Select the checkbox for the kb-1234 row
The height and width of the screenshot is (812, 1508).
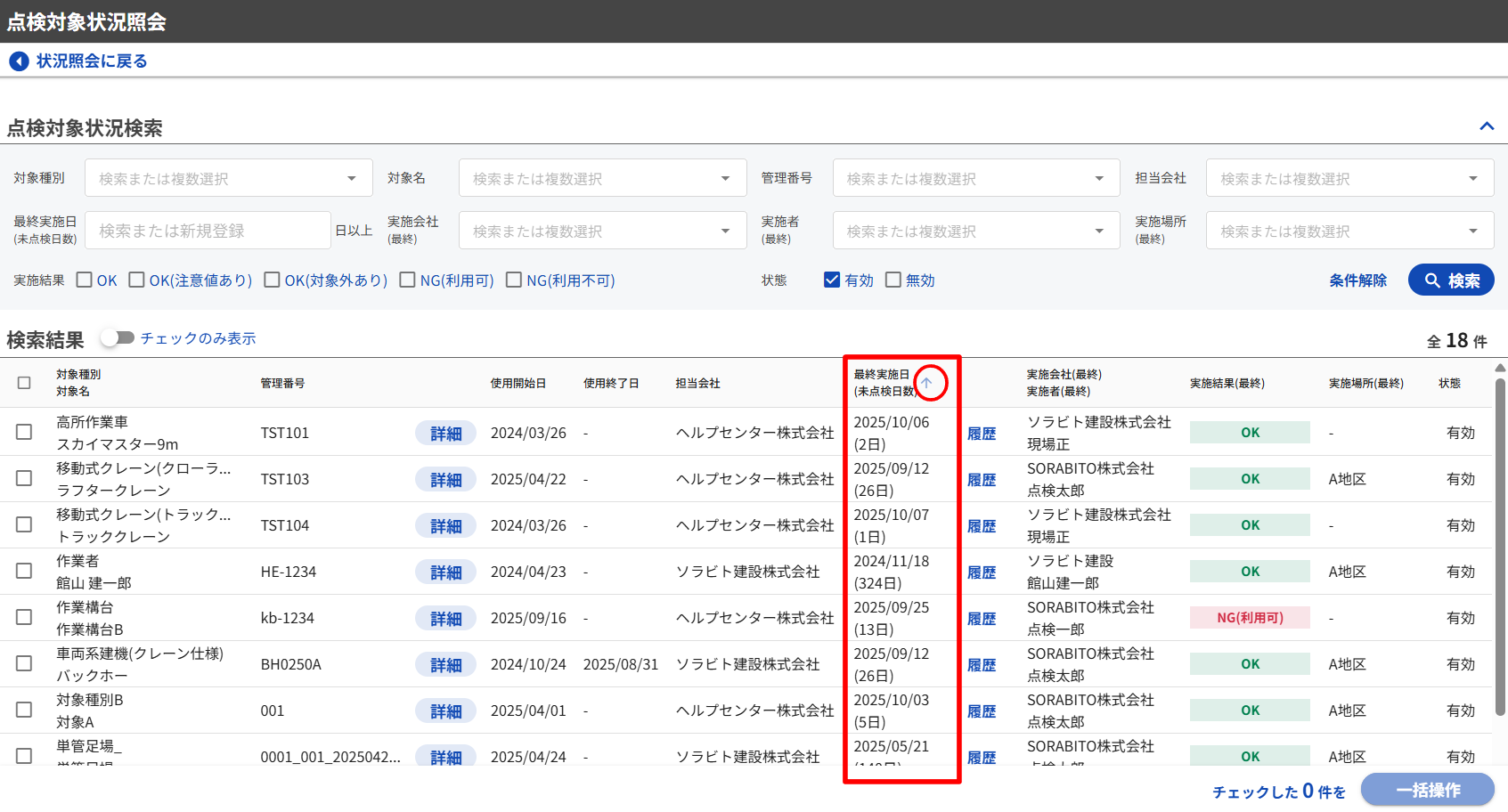[24, 618]
